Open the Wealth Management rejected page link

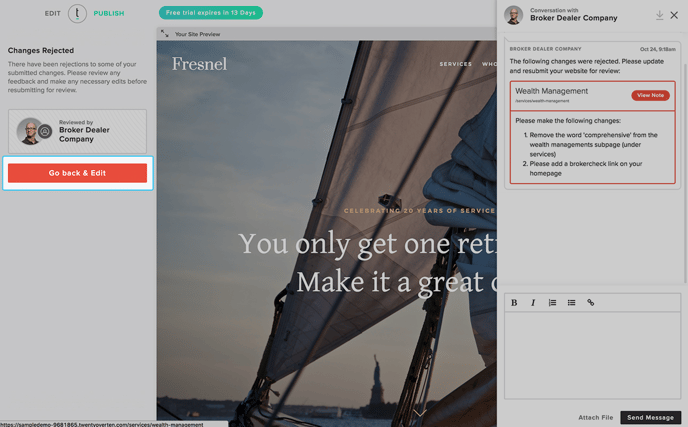(x=552, y=91)
